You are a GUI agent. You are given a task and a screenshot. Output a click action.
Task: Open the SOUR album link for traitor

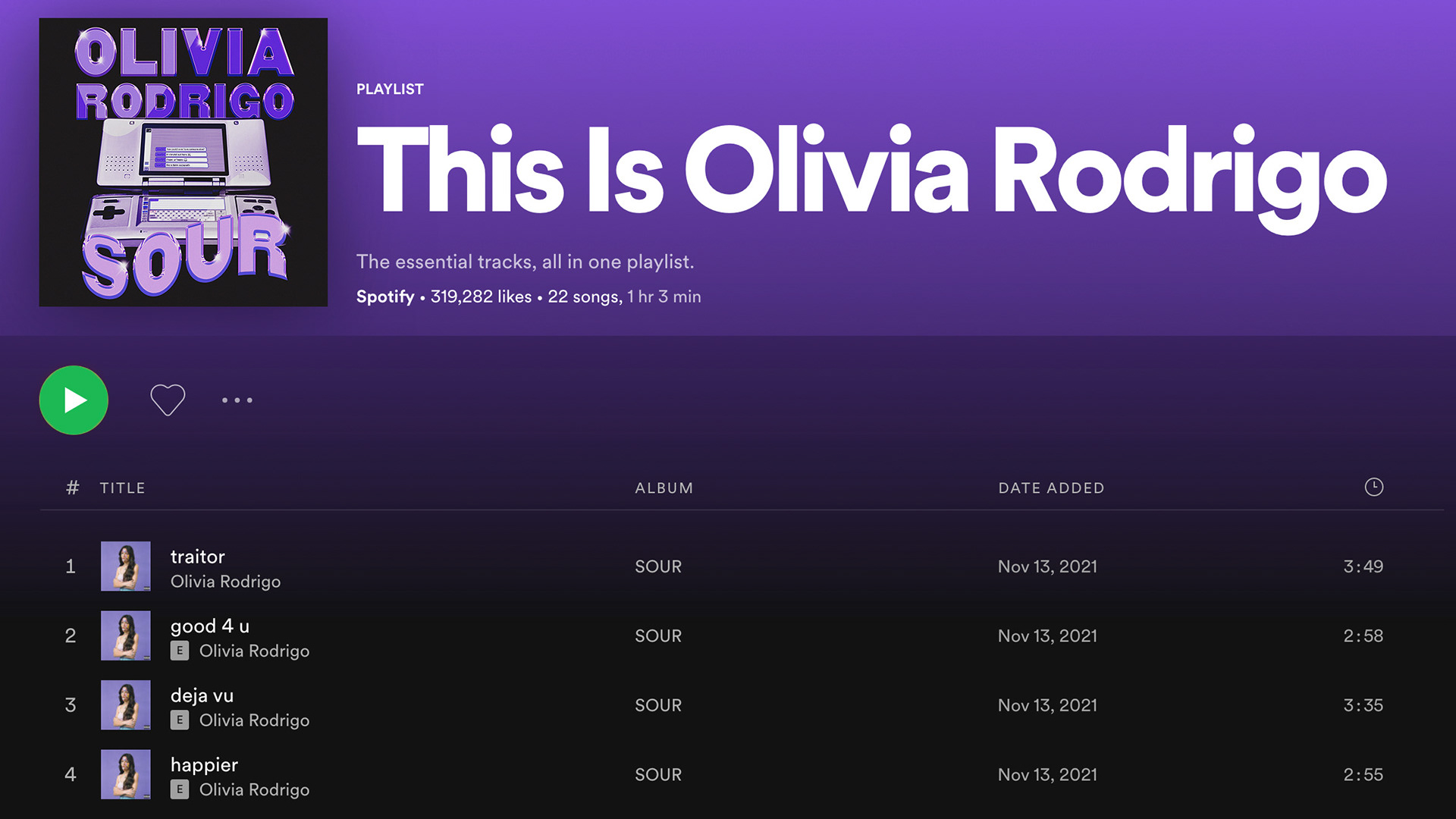pyautogui.click(x=658, y=566)
